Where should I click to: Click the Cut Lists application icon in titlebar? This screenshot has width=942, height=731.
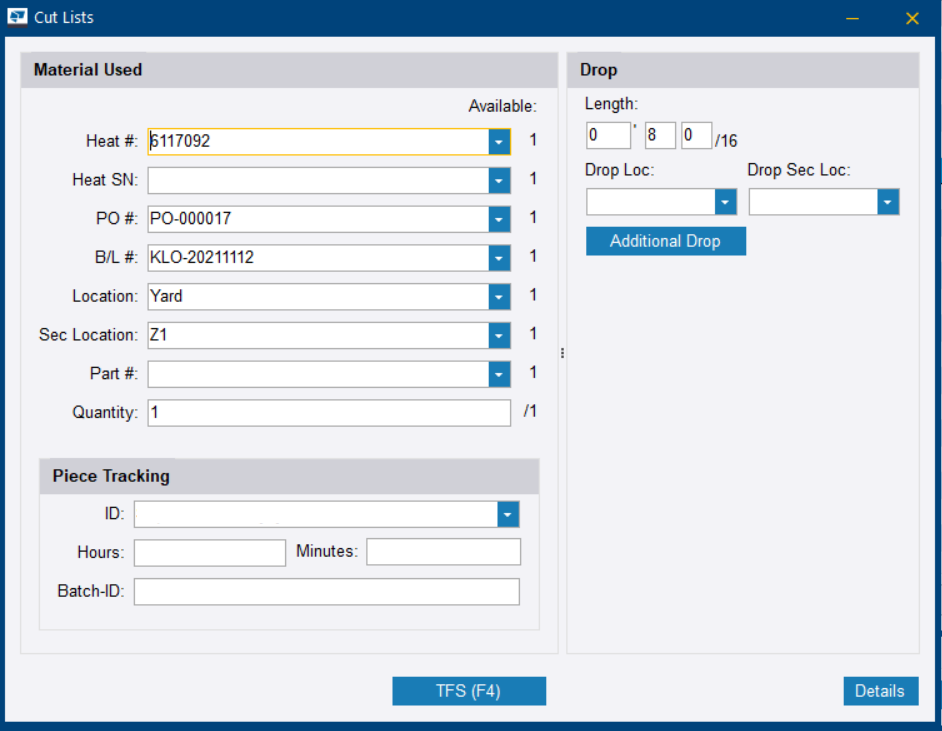tap(15, 16)
